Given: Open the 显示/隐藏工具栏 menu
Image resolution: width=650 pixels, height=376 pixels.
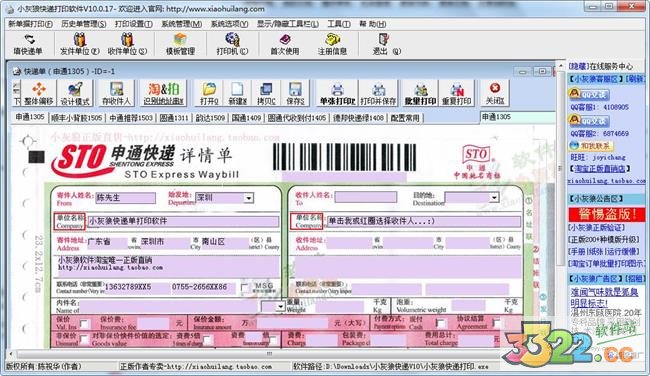Looking at the screenshot, I should pyautogui.click(x=288, y=24).
